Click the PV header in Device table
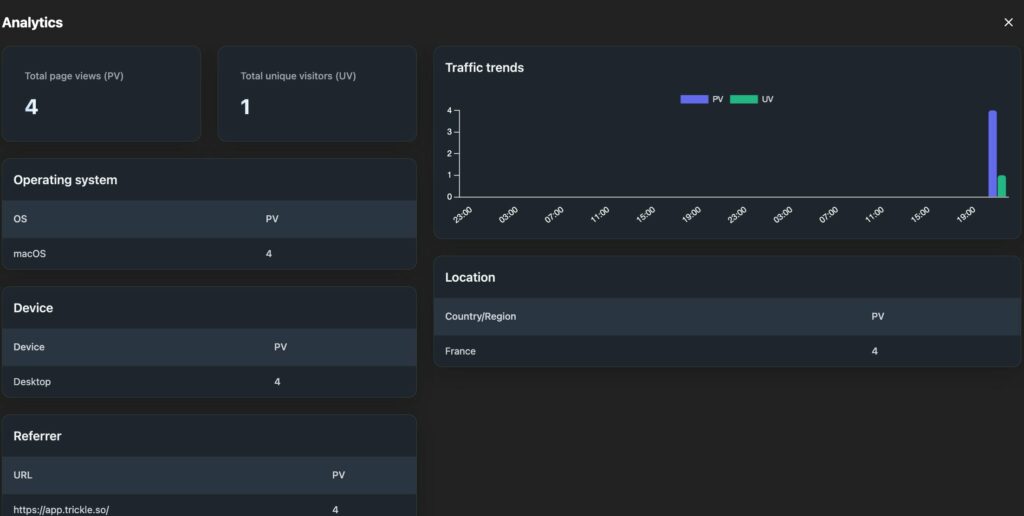The height and width of the screenshot is (516, 1024). [280, 347]
